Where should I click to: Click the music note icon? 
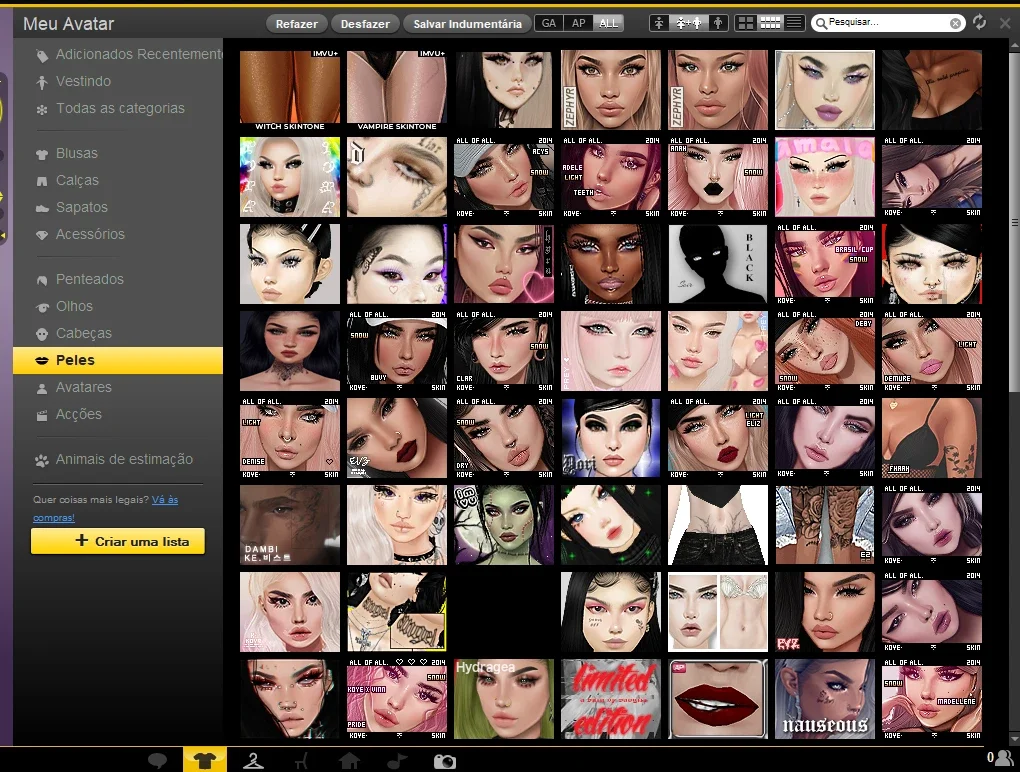[397, 760]
